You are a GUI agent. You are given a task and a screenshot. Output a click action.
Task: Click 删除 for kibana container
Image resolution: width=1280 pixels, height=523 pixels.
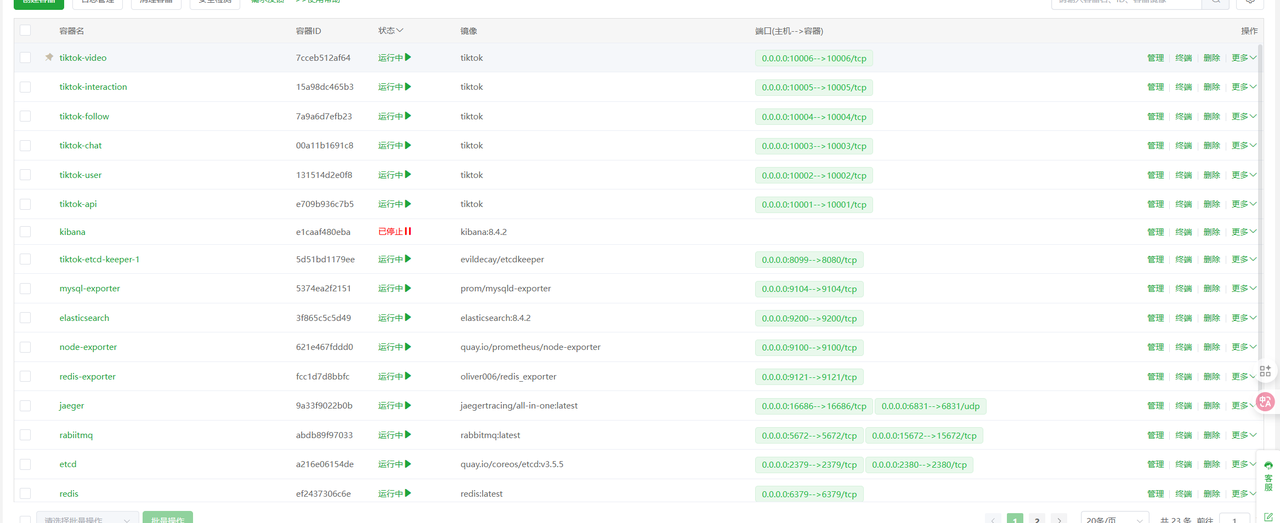pos(1212,232)
